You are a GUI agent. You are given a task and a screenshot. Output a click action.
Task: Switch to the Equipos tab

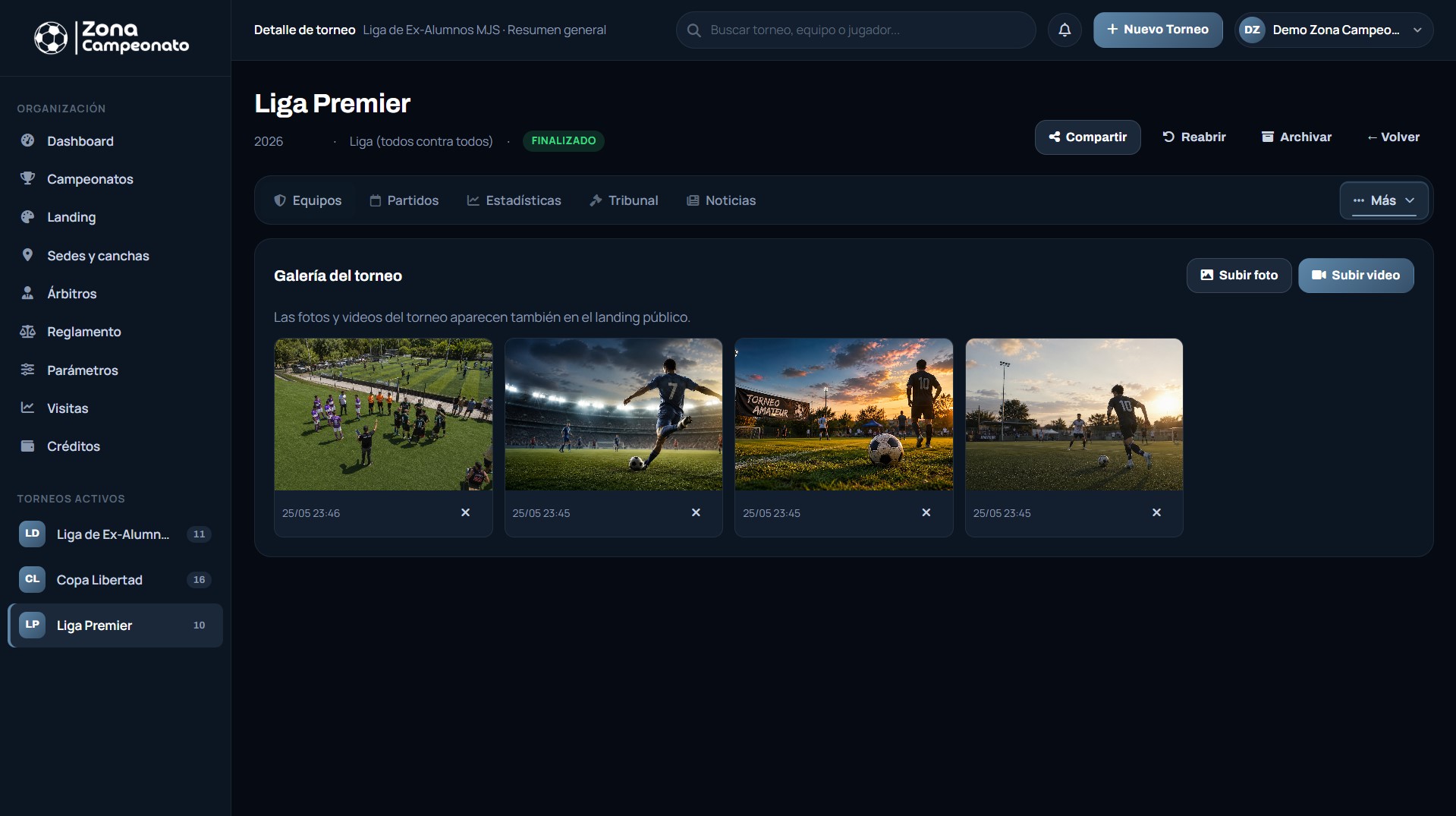point(308,200)
